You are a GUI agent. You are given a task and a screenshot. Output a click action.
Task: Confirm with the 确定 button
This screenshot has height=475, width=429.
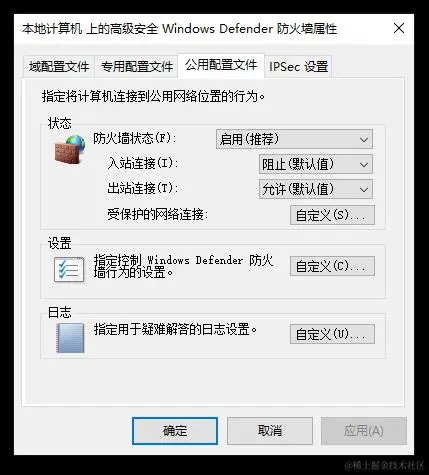[x=175, y=431]
